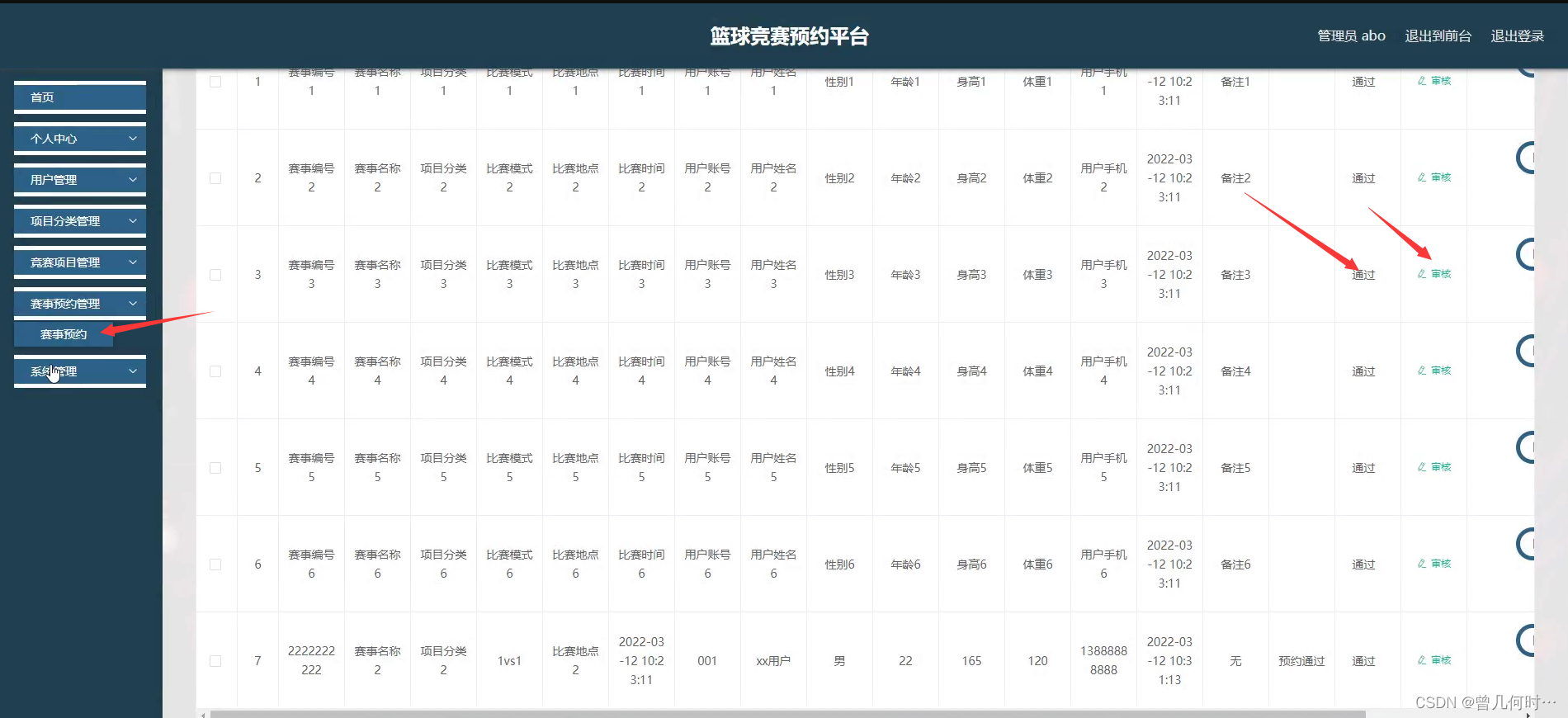Click the 身高6 cell
Viewport: 1568px width, 718px height.
(x=971, y=564)
